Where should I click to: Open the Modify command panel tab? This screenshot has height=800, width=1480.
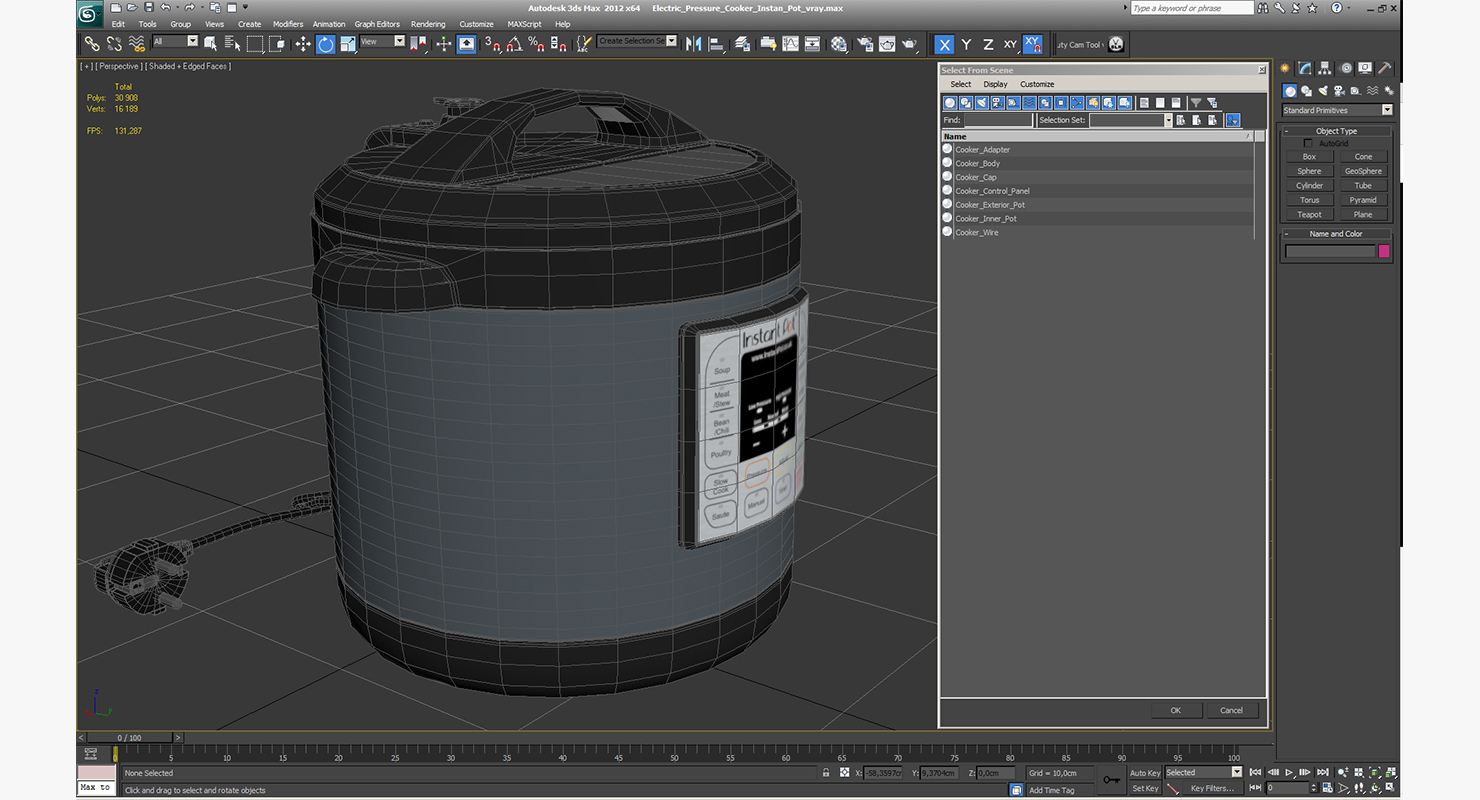(1305, 68)
